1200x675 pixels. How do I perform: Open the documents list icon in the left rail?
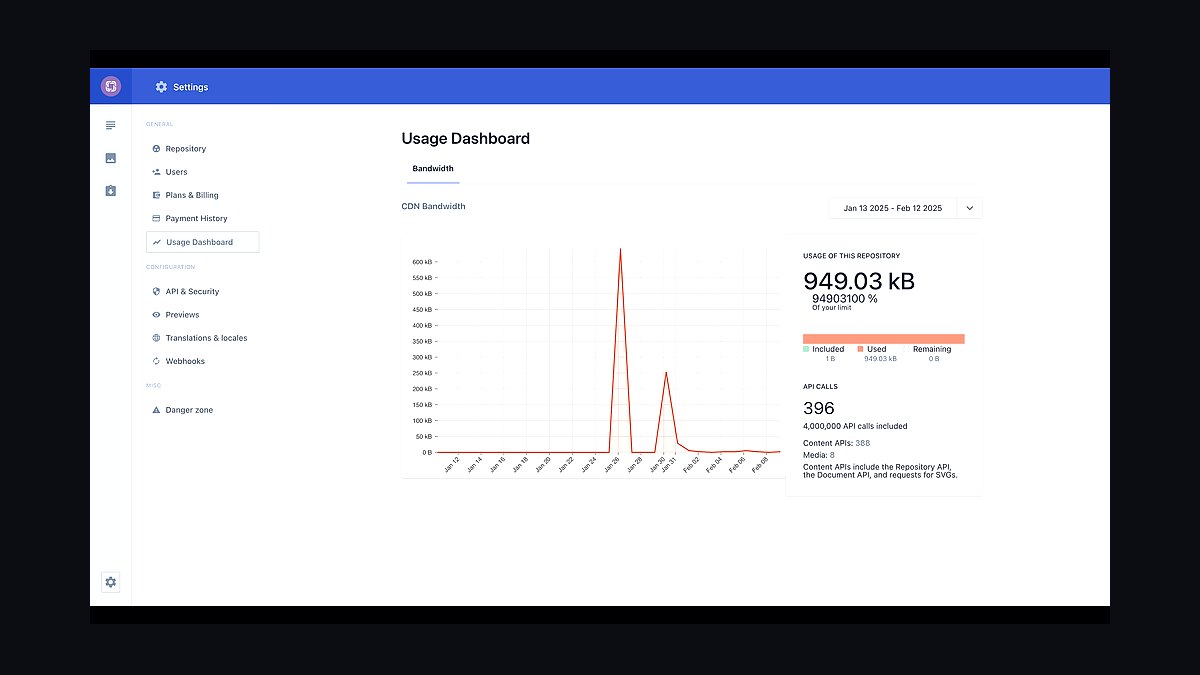(110, 125)
